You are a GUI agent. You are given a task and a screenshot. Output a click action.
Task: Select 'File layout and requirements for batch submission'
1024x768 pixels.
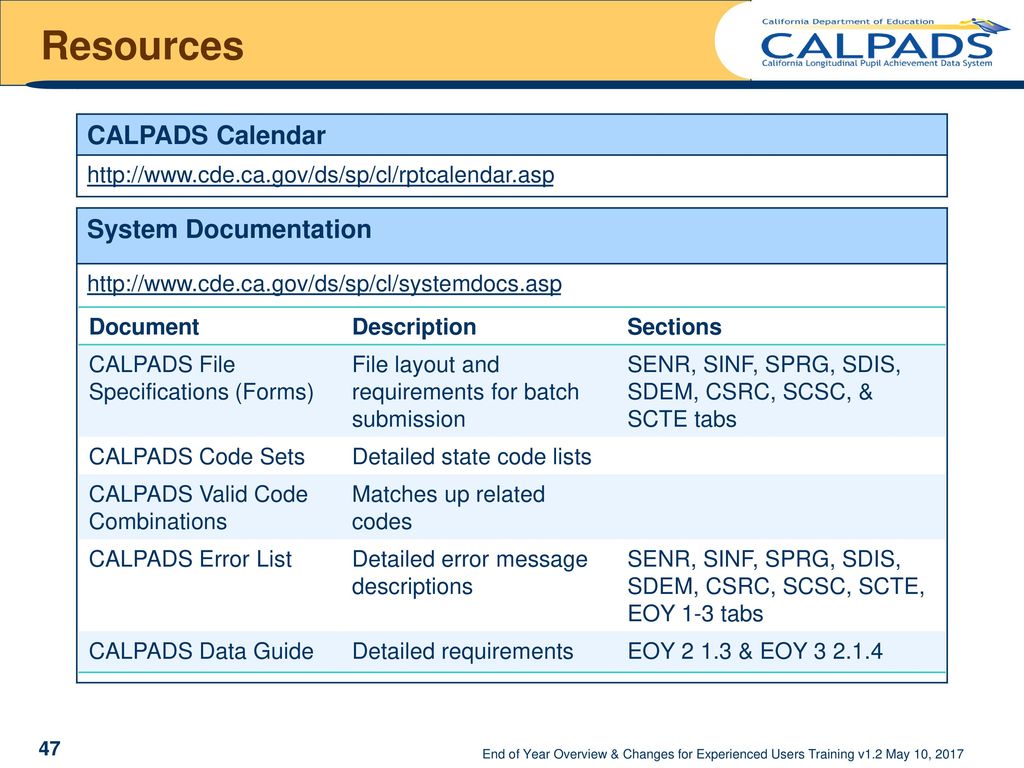[466, 392]
